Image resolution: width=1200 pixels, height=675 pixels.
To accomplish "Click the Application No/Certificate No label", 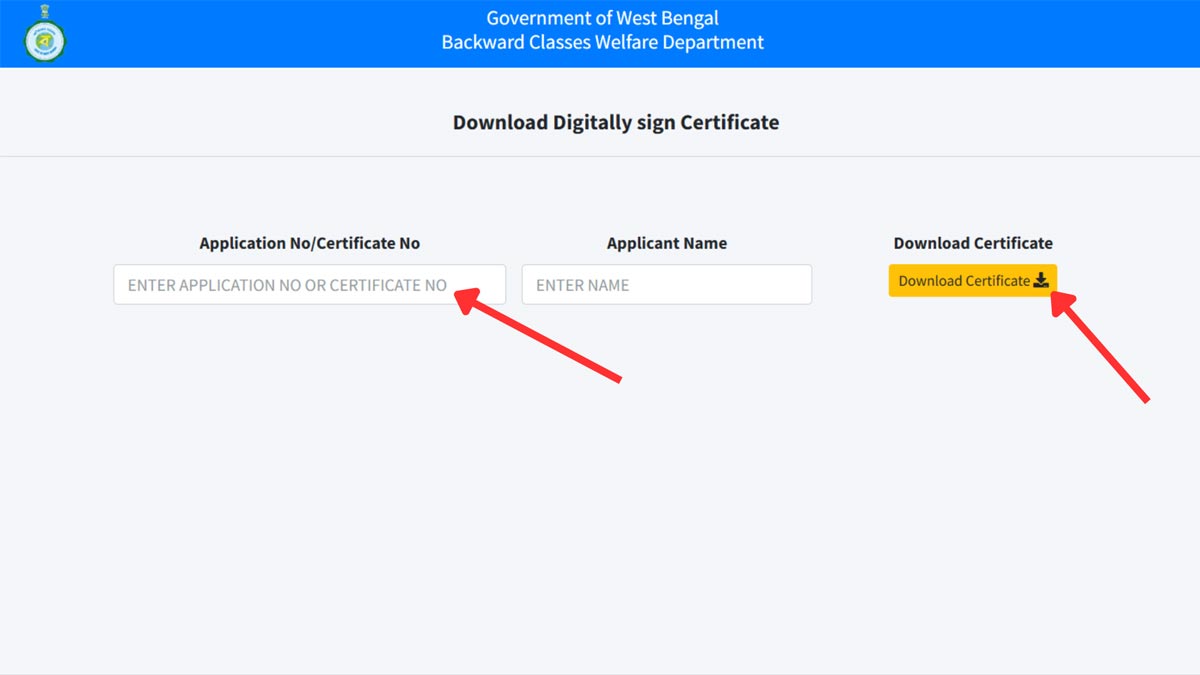I will [309, 243].
